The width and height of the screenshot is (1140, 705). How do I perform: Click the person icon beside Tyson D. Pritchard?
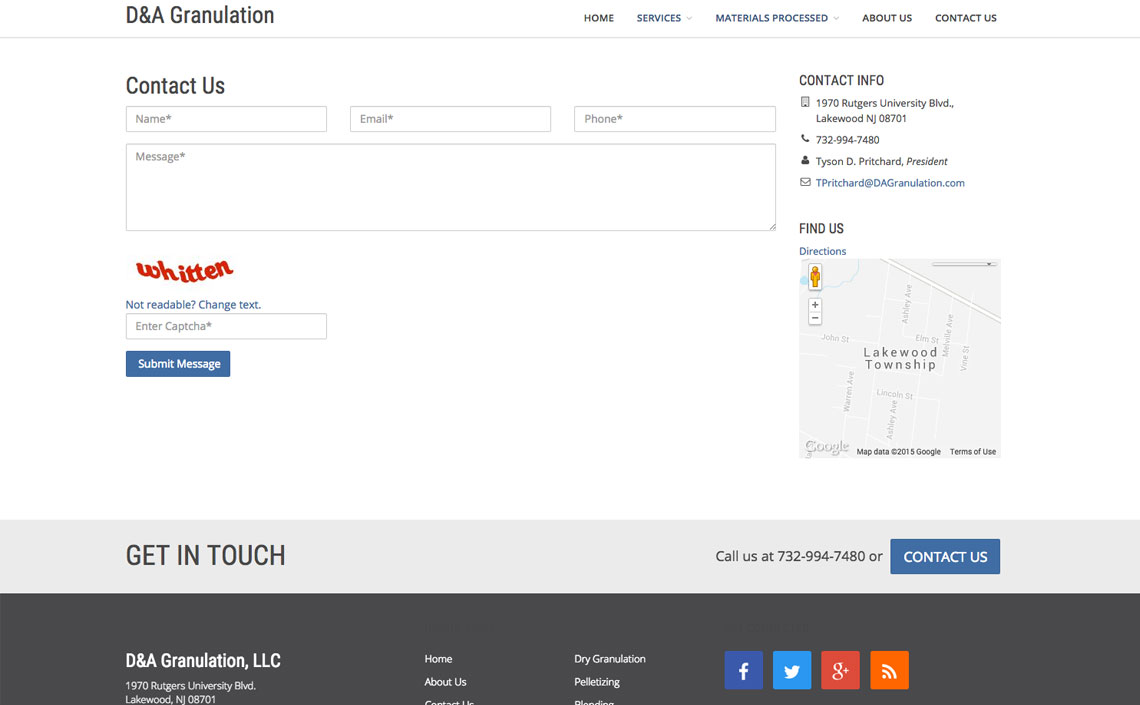tap(805, 160)
